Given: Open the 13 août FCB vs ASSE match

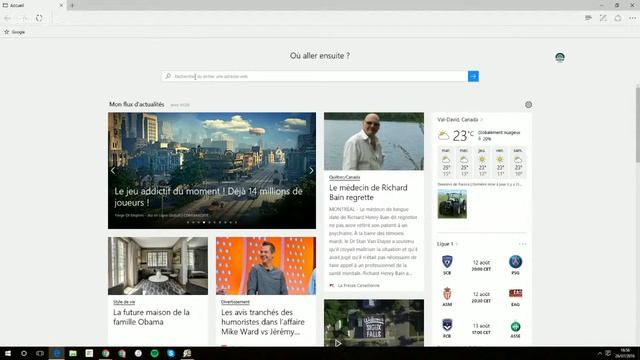Looking at the screenshot, I should click(481, 329).
